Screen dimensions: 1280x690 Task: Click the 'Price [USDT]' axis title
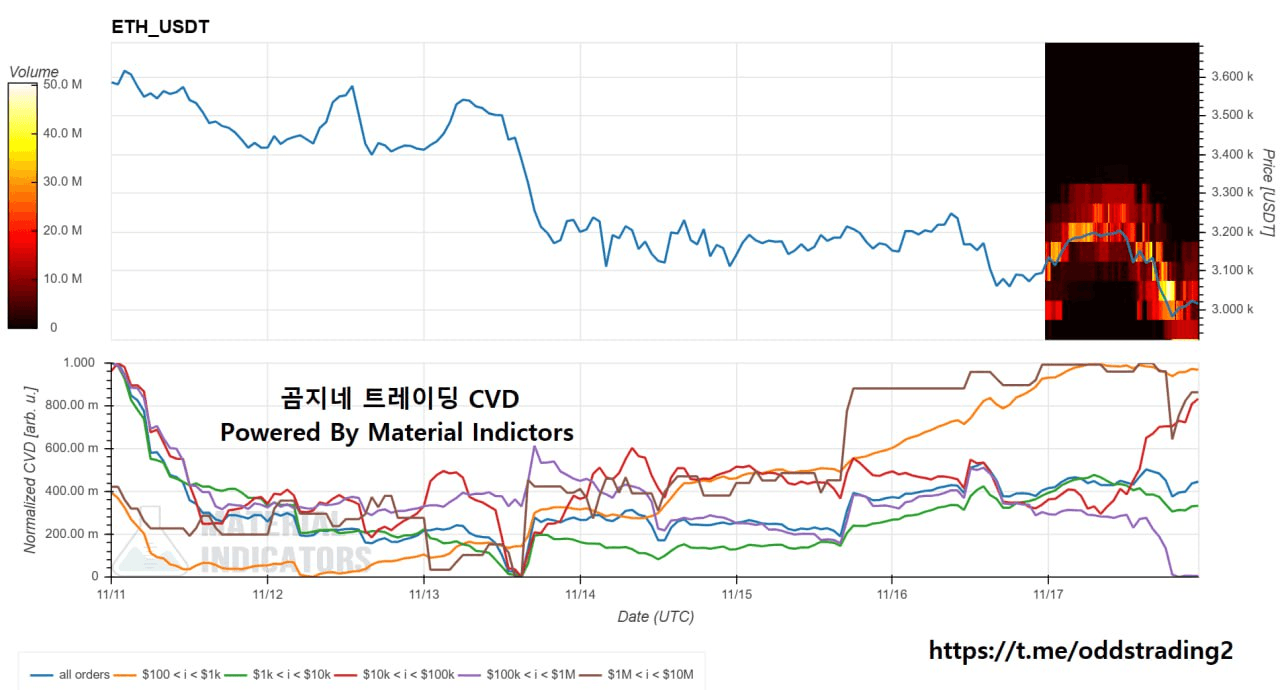pos(1267,193)
